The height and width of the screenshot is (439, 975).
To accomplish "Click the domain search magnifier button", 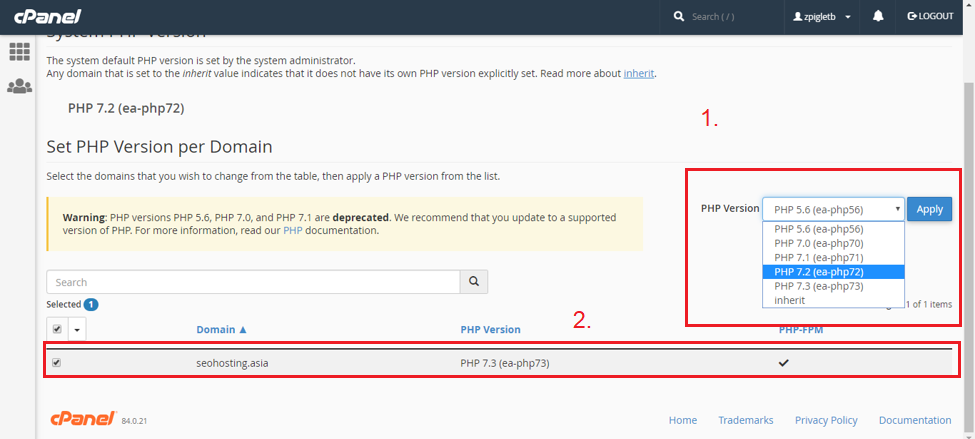I will [x=474, y=282].
